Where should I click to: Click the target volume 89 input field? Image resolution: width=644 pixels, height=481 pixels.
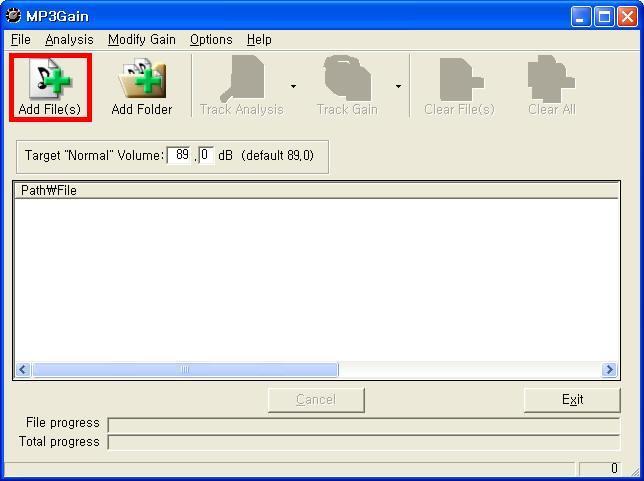[179, 155]
